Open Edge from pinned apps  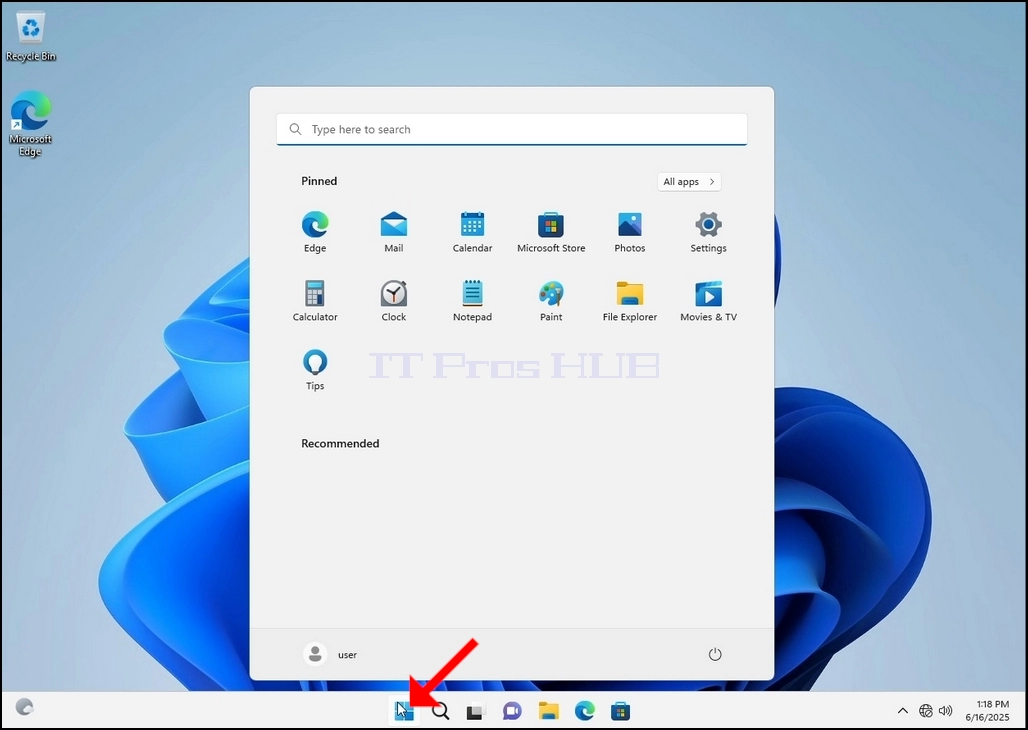[x=315, y=232]
